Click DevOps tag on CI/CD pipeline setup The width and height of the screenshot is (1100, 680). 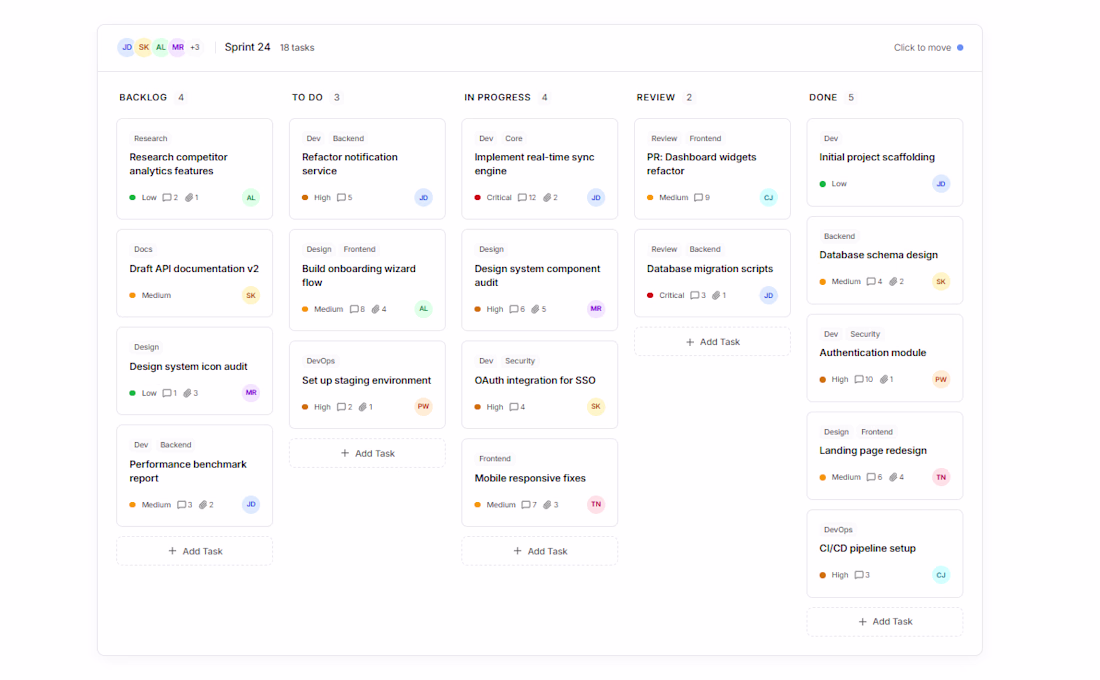point(838,530)
